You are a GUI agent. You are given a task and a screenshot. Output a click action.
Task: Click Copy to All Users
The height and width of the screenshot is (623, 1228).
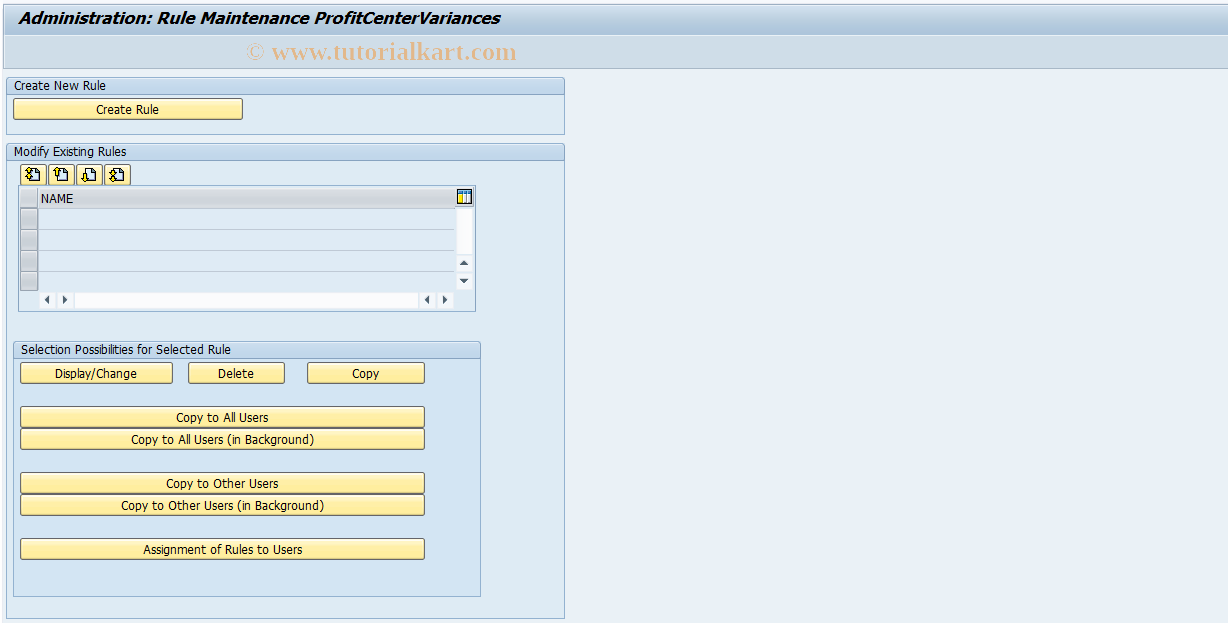(x=222, y=417)
